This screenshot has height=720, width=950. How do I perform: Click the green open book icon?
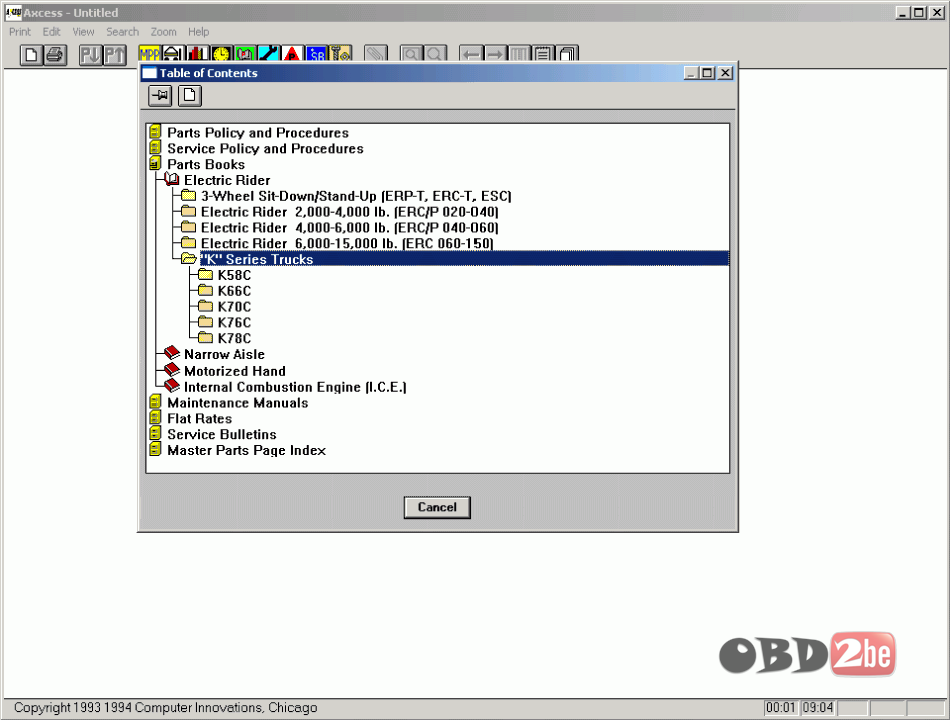[245, 53]
